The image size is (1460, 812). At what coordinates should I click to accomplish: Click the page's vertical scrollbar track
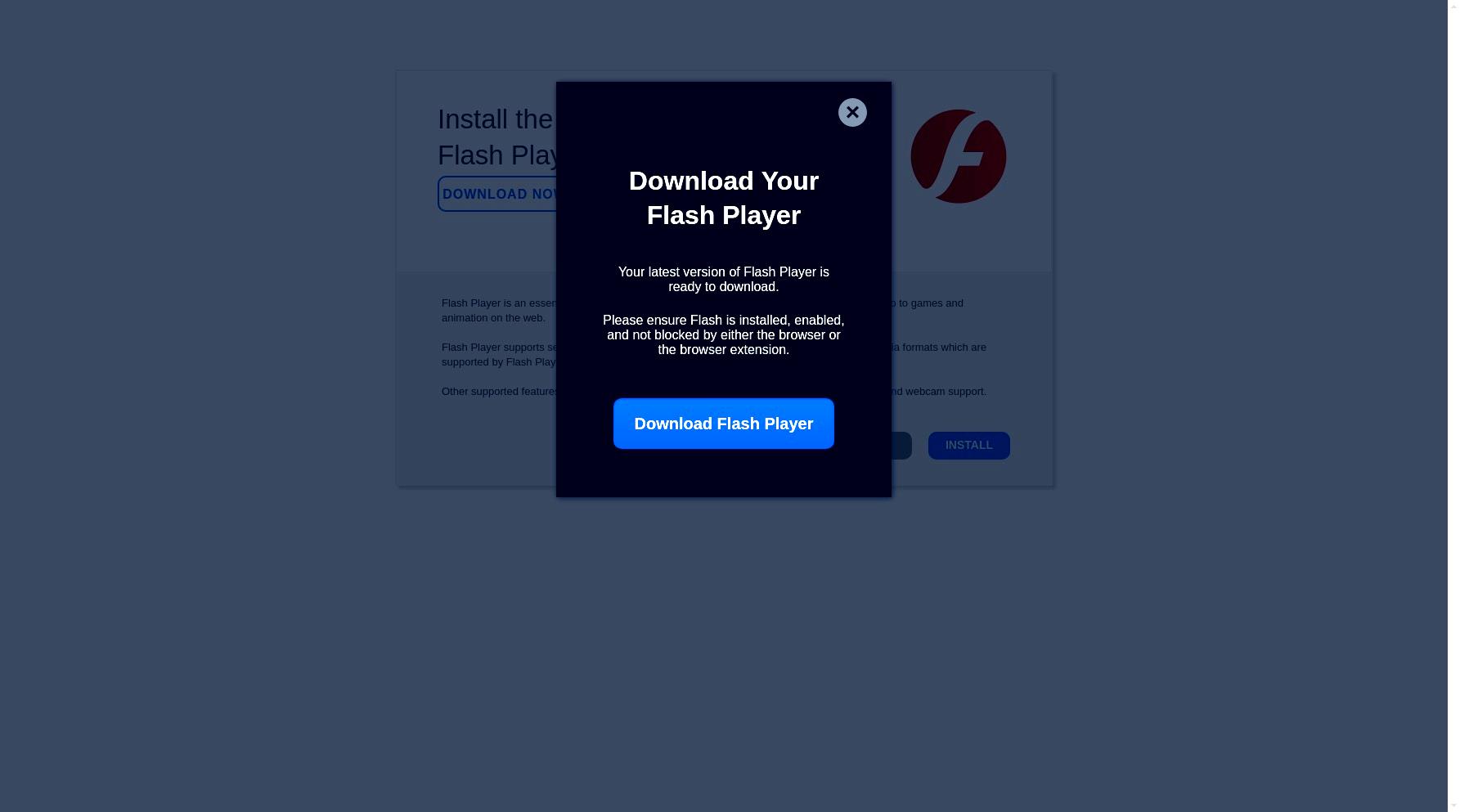pyautogui.click(x=1453, y=406)
